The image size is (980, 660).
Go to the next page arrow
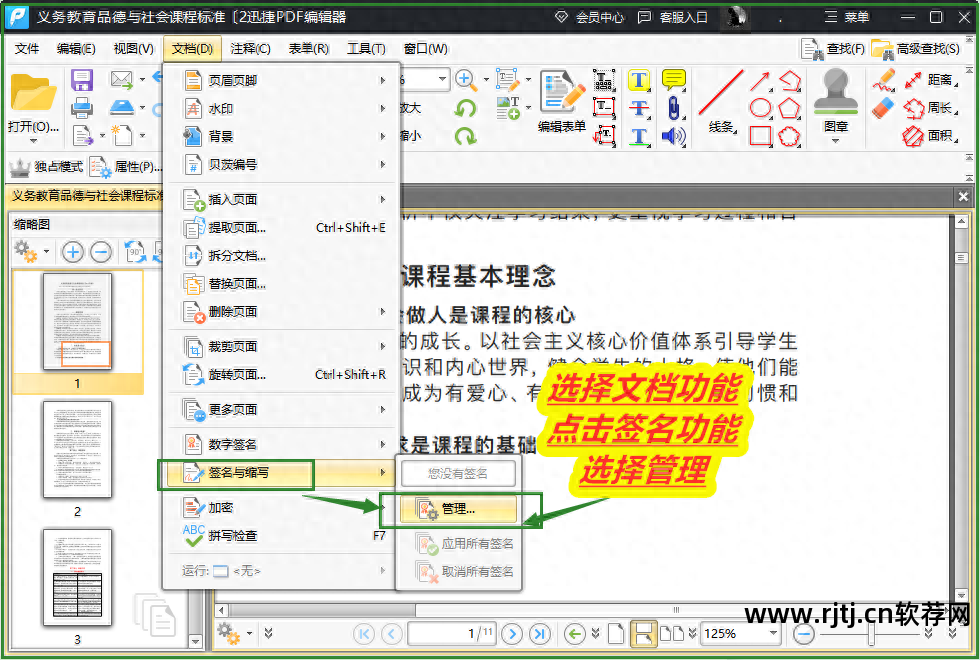click(512, 634)
